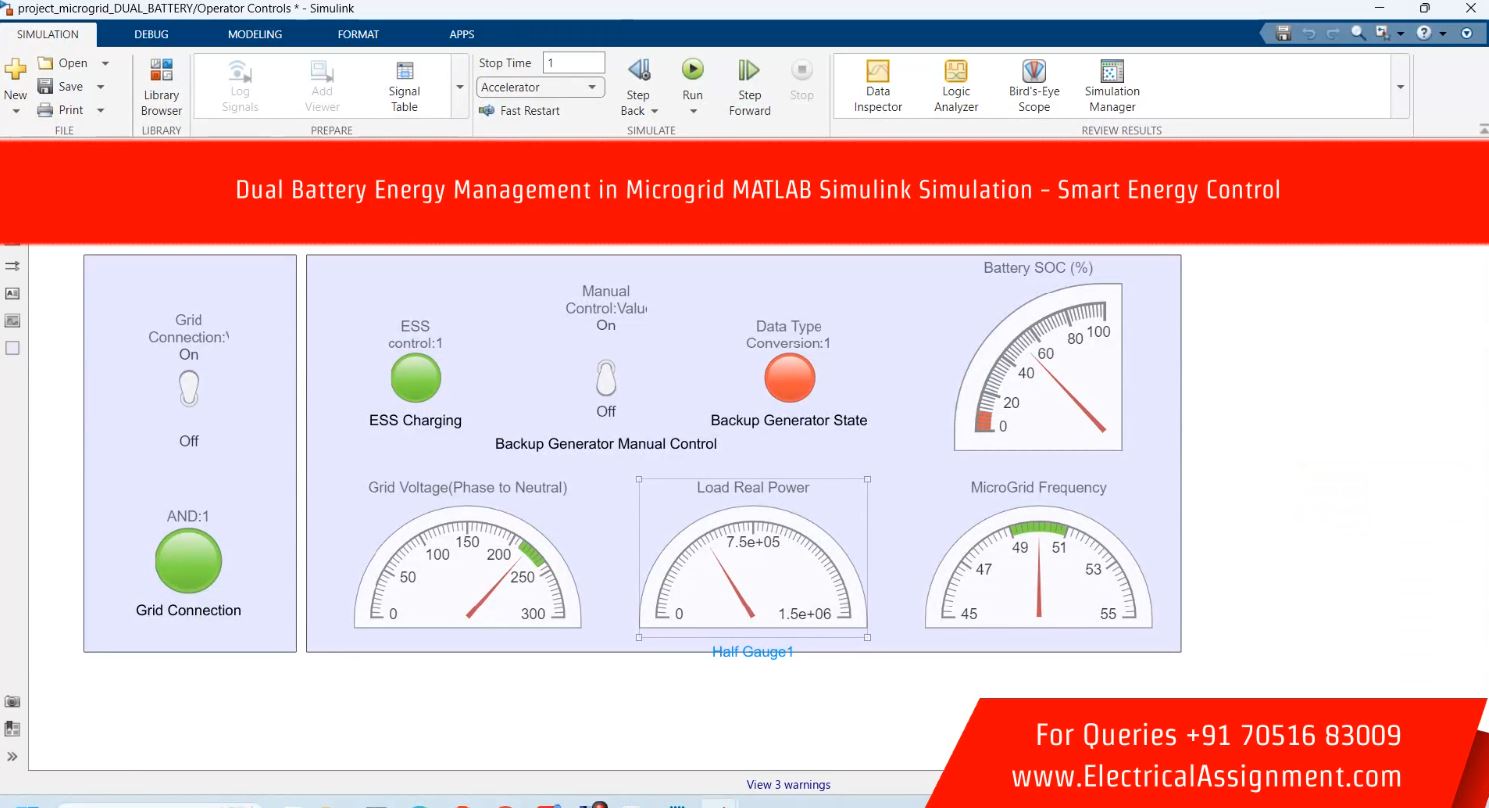Viewport: 1489px width, 808px height.
Task: Open the Simulation Manager
Action: click(x=1111, y=86)
